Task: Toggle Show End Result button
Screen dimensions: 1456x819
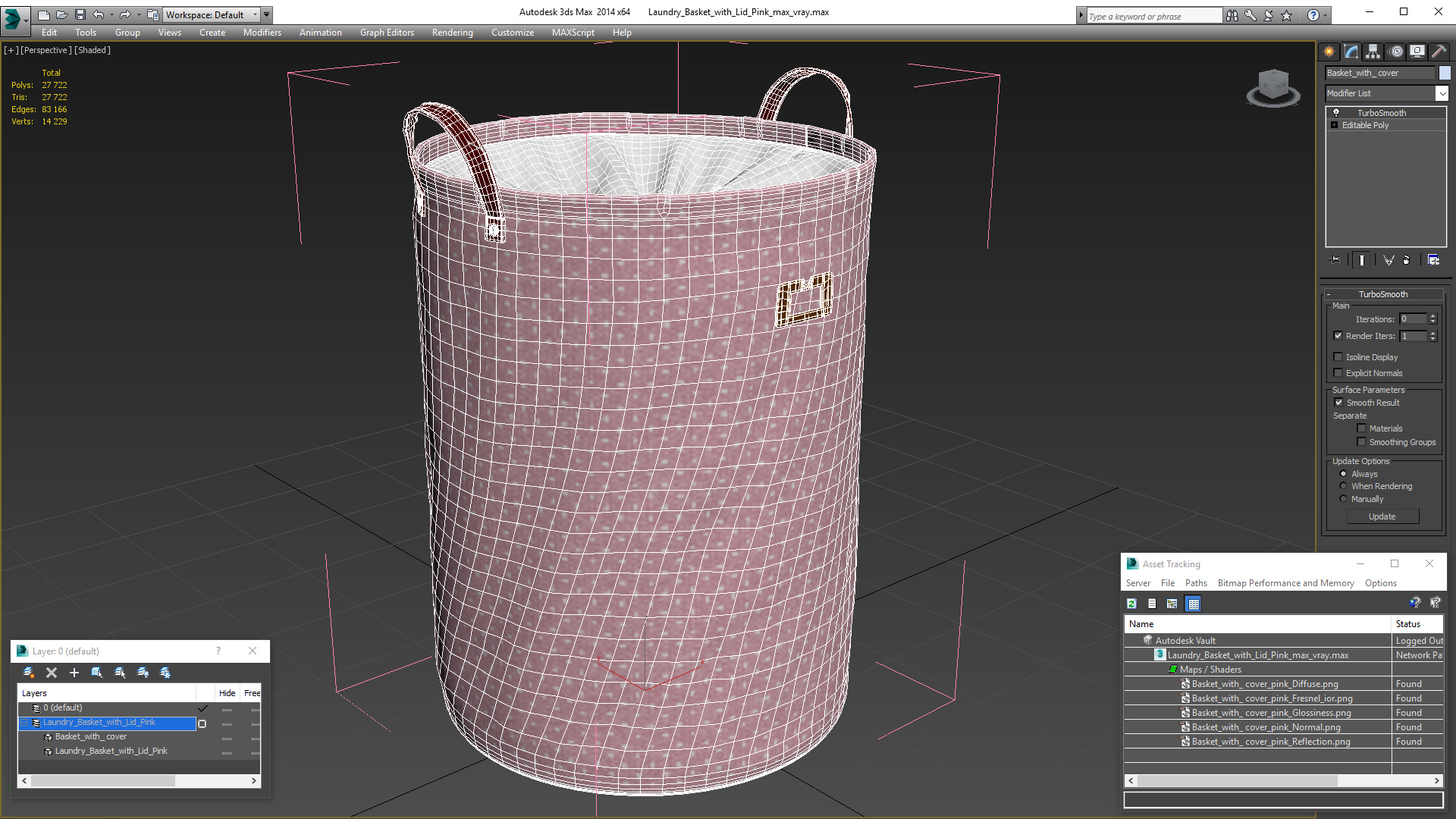Action: click(1362, 260)
